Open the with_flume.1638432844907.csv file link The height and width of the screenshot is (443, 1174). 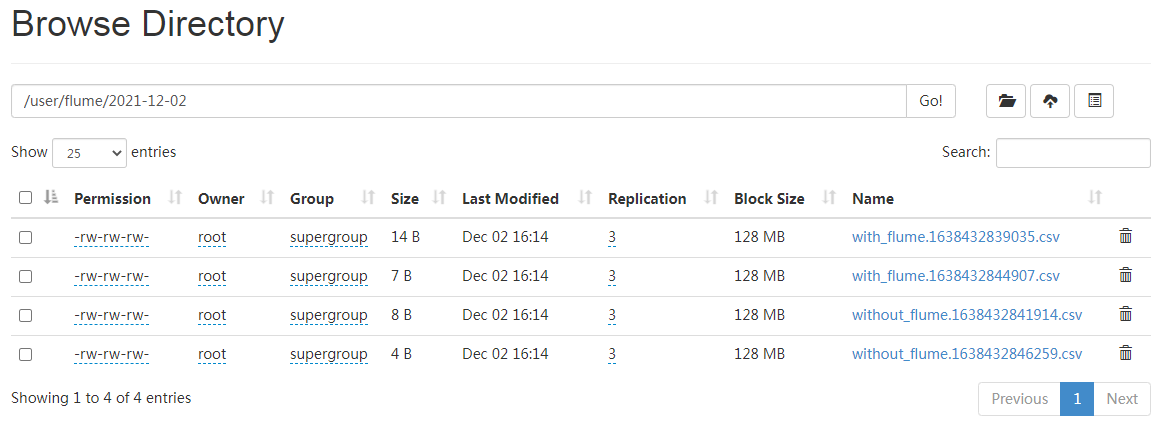pyautogui.click(x=955, y=276)
